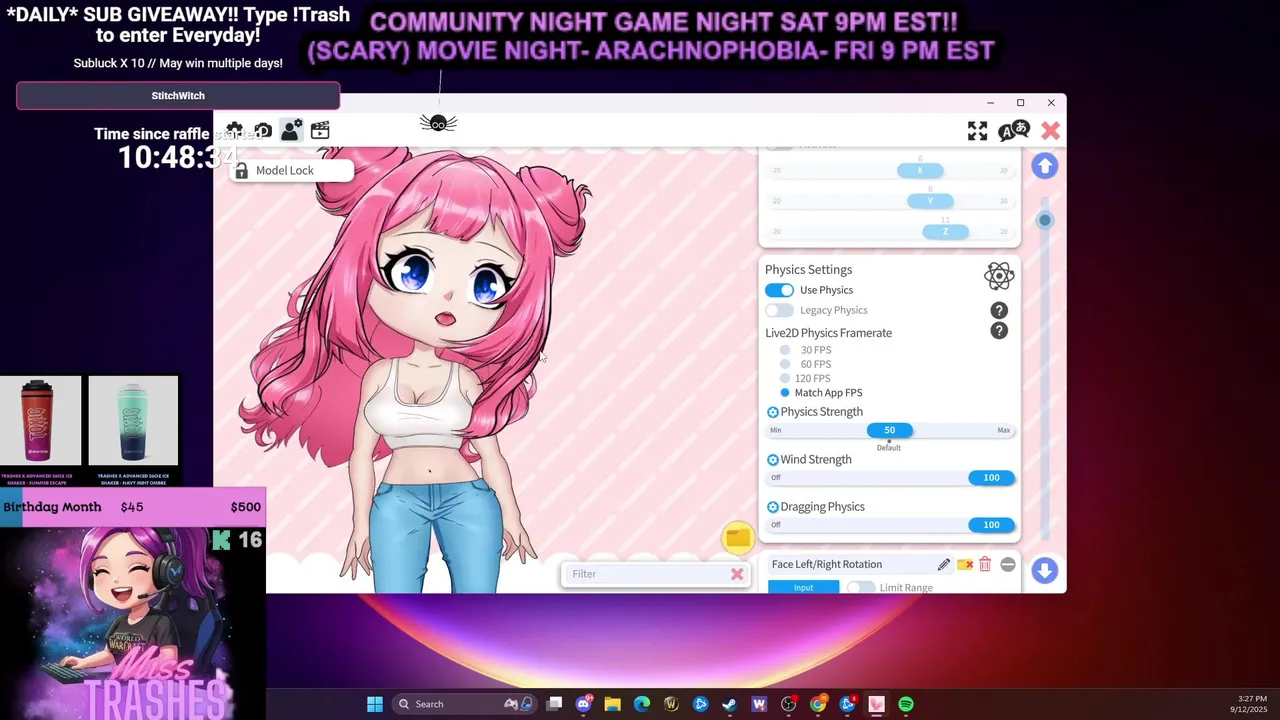
Task: Click gear icon beside Physics Strength
Action: 772,412
